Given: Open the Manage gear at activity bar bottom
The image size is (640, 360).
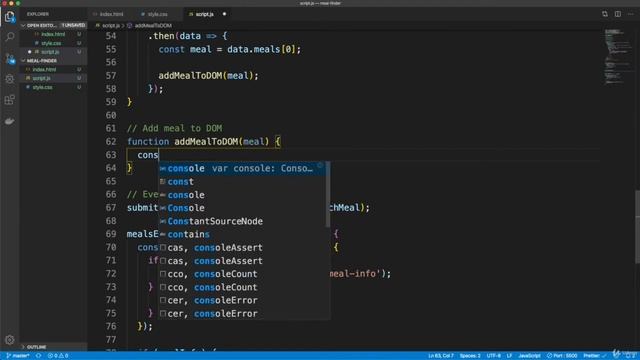Looking at the screenshot, I should 9,340.
